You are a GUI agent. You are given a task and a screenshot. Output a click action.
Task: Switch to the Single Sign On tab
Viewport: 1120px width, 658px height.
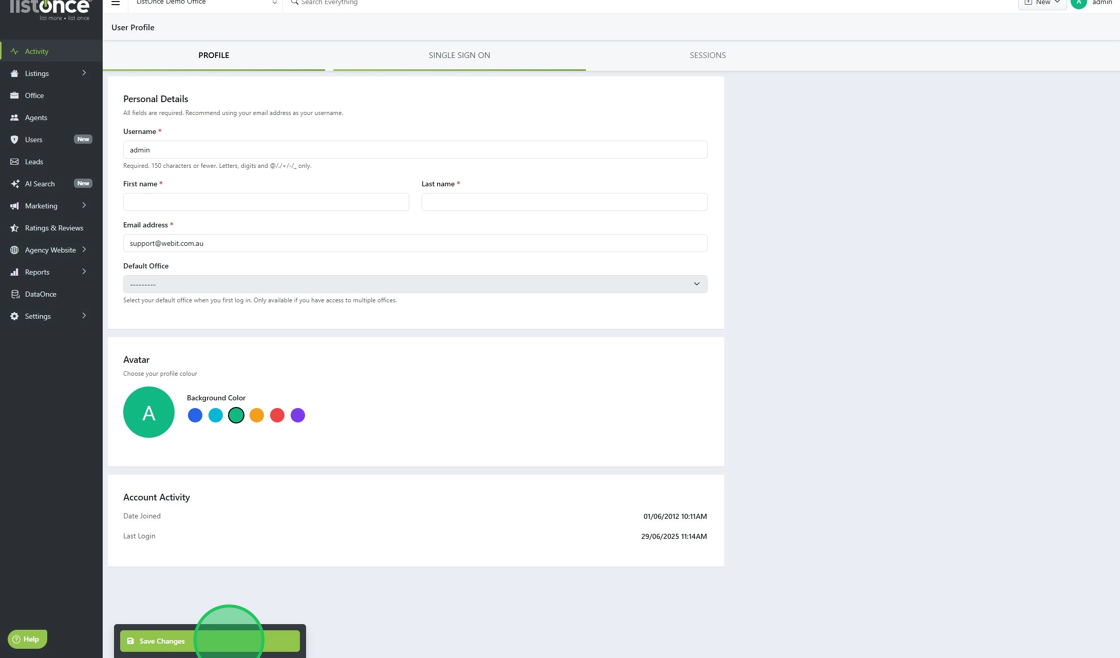coord(459,55)
